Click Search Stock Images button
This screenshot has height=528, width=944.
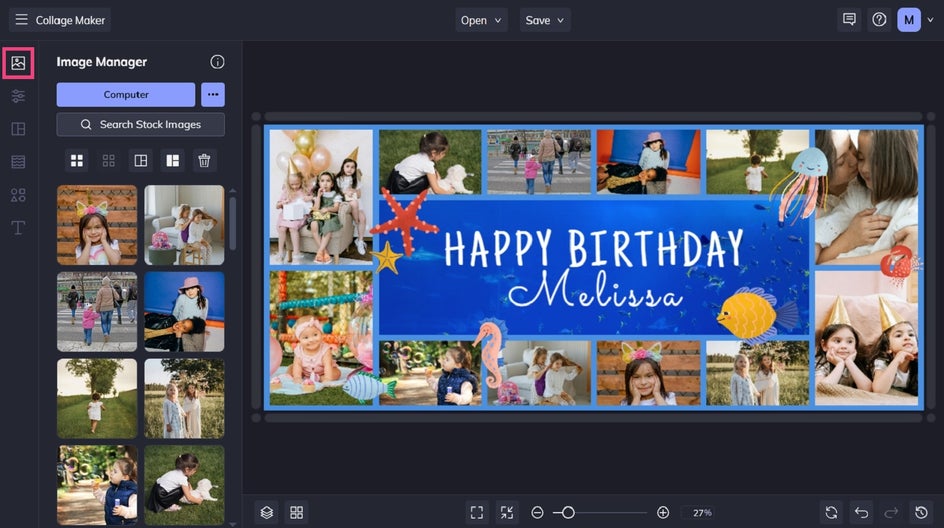pos(141,125)
